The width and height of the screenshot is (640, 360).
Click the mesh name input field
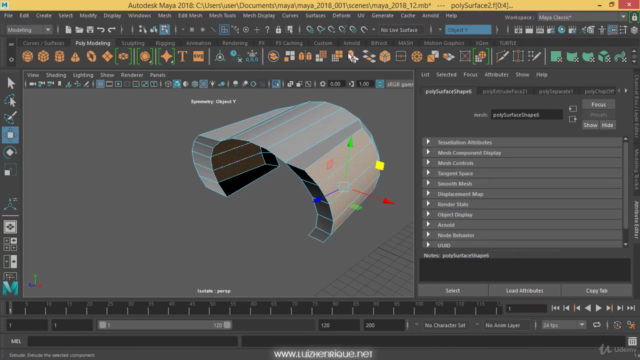coord(527,115)
